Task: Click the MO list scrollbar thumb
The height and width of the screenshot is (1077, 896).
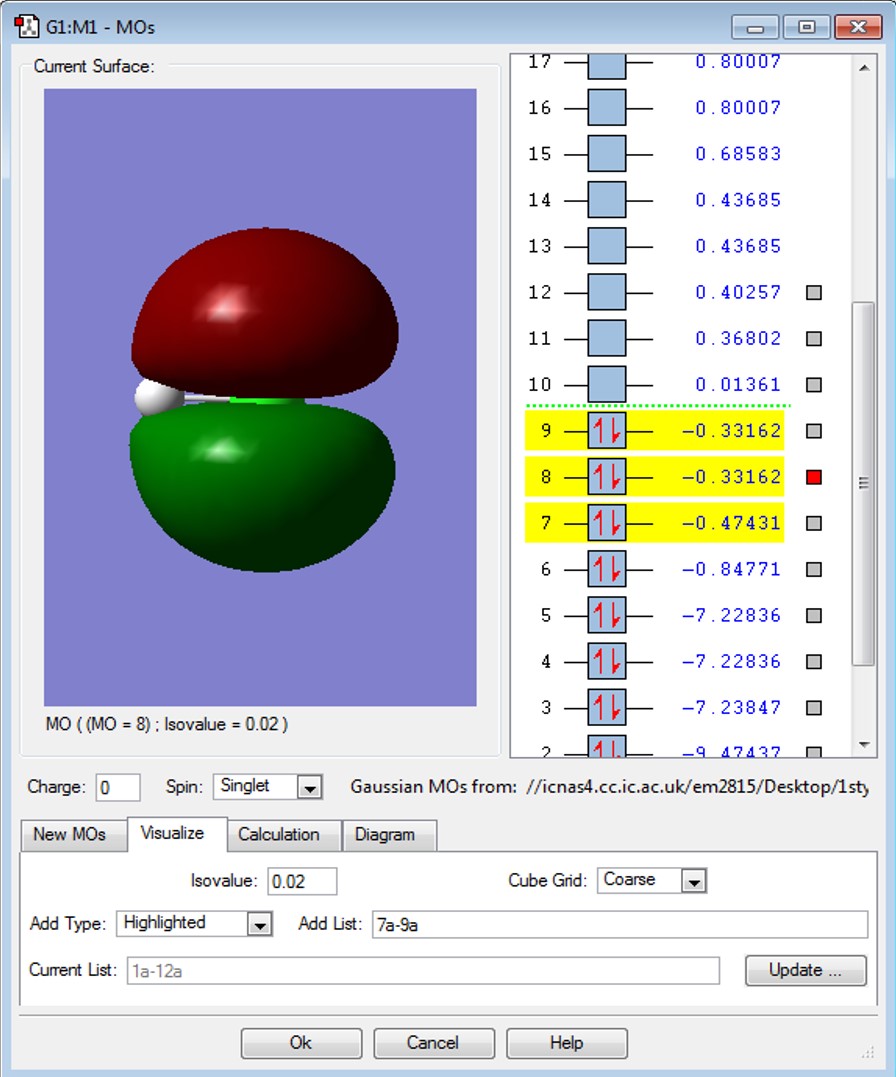Action: (x=863, y=483)
